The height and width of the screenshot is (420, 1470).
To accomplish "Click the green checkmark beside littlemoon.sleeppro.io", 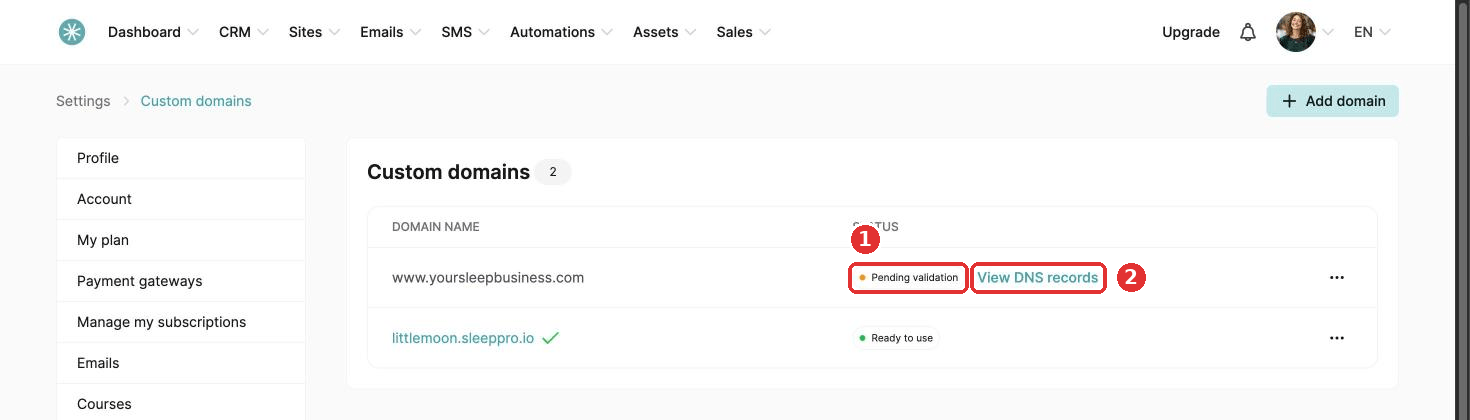I will 550,338.
